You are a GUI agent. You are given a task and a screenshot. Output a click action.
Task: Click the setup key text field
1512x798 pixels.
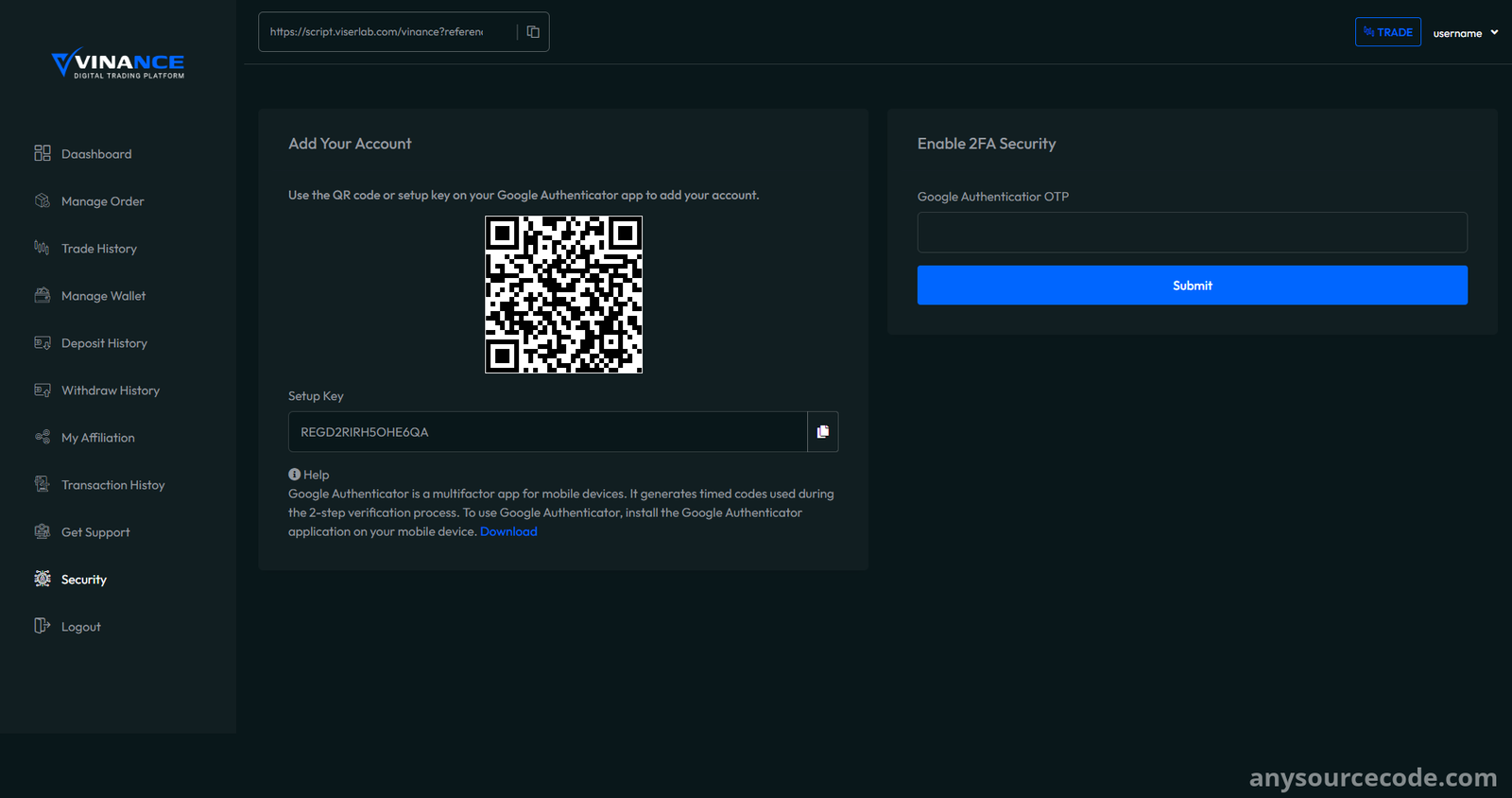click(x=548, y=431)
